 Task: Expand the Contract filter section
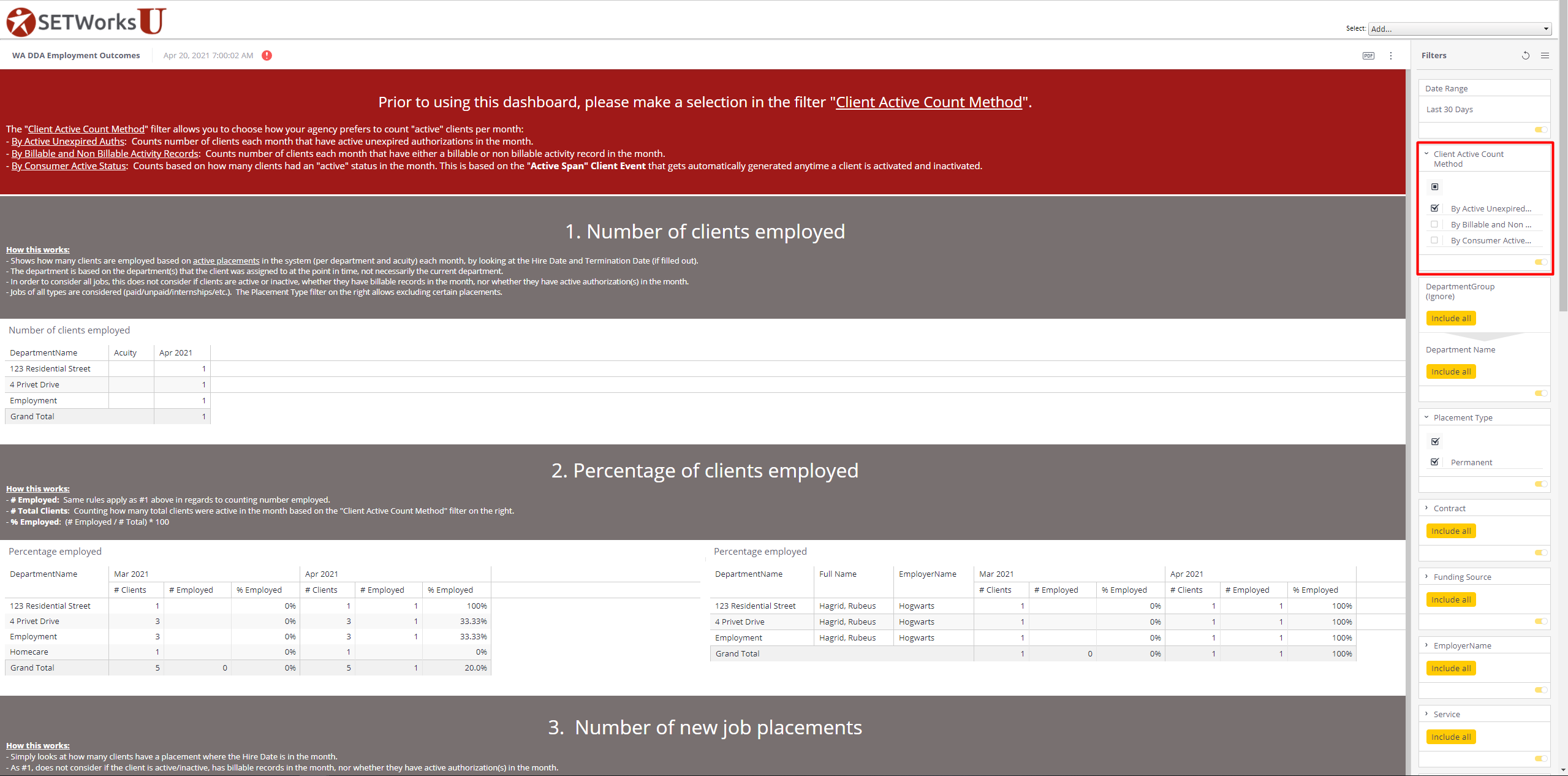[1426, 508]
